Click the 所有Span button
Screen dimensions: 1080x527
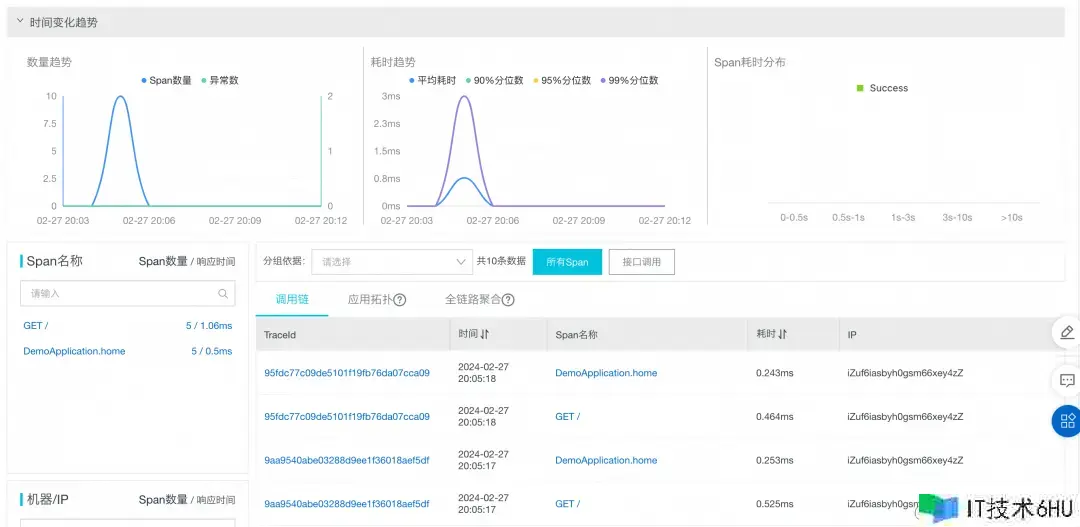(567, 262)
